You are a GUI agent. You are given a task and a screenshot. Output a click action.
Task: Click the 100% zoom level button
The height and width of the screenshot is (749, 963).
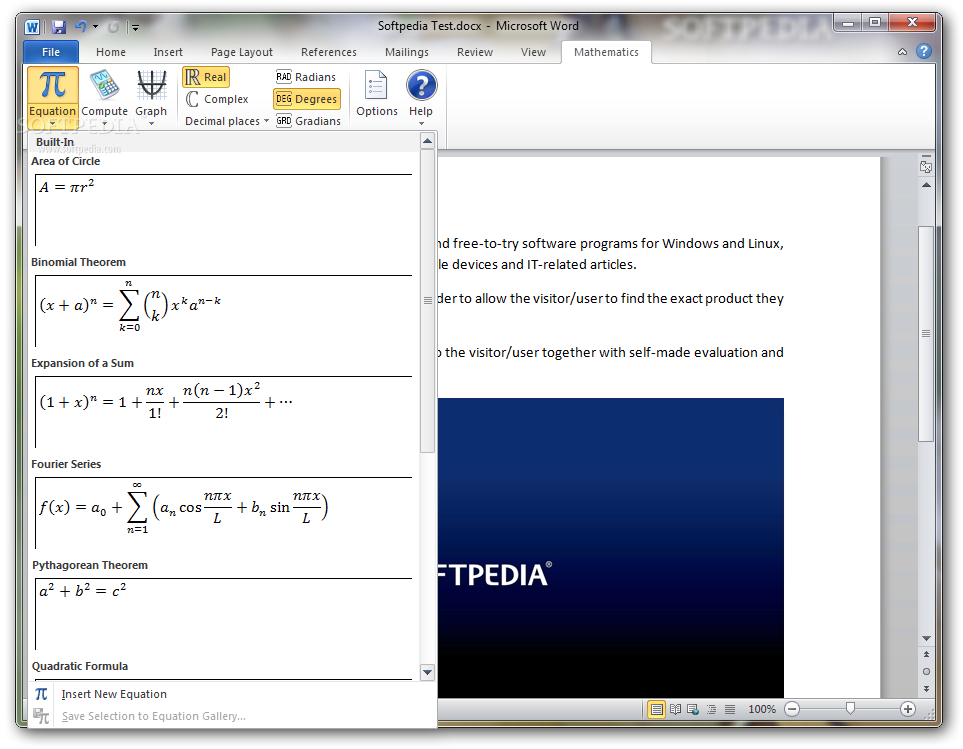pos(762,710)
